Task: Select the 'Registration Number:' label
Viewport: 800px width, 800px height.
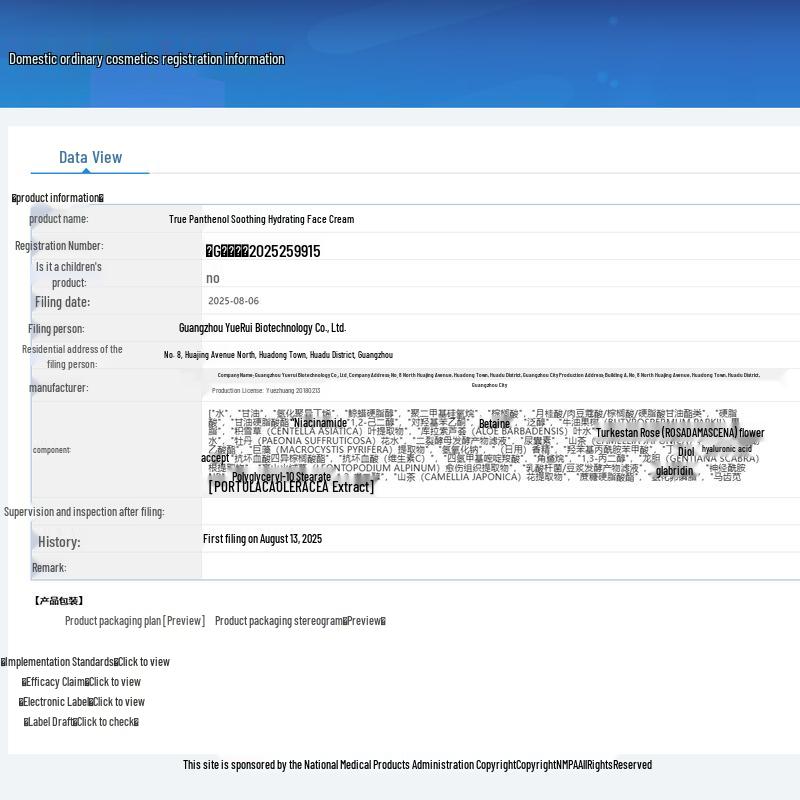Action: click(59, 245)
